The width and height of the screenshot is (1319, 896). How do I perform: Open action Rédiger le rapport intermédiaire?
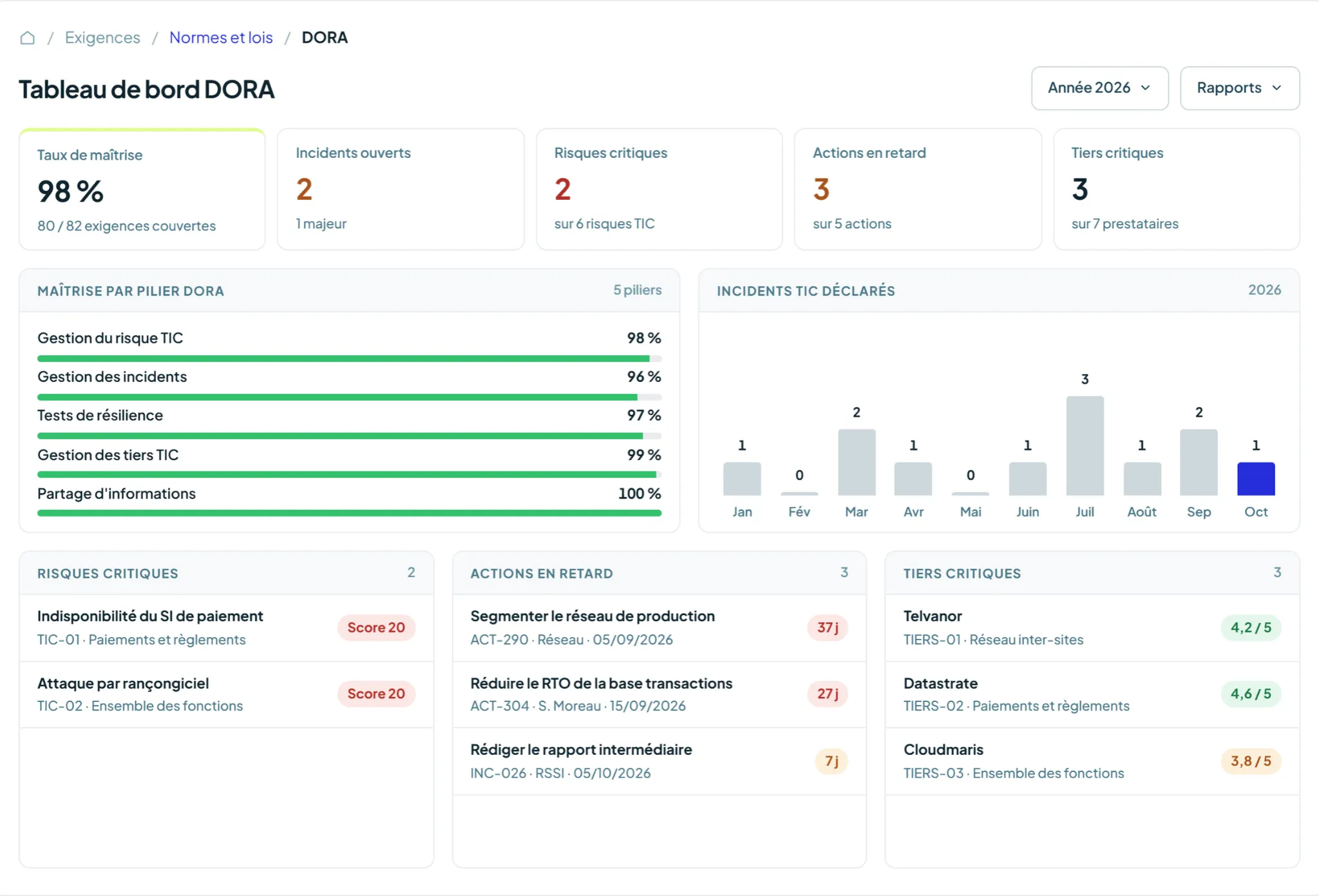[659, 761]
